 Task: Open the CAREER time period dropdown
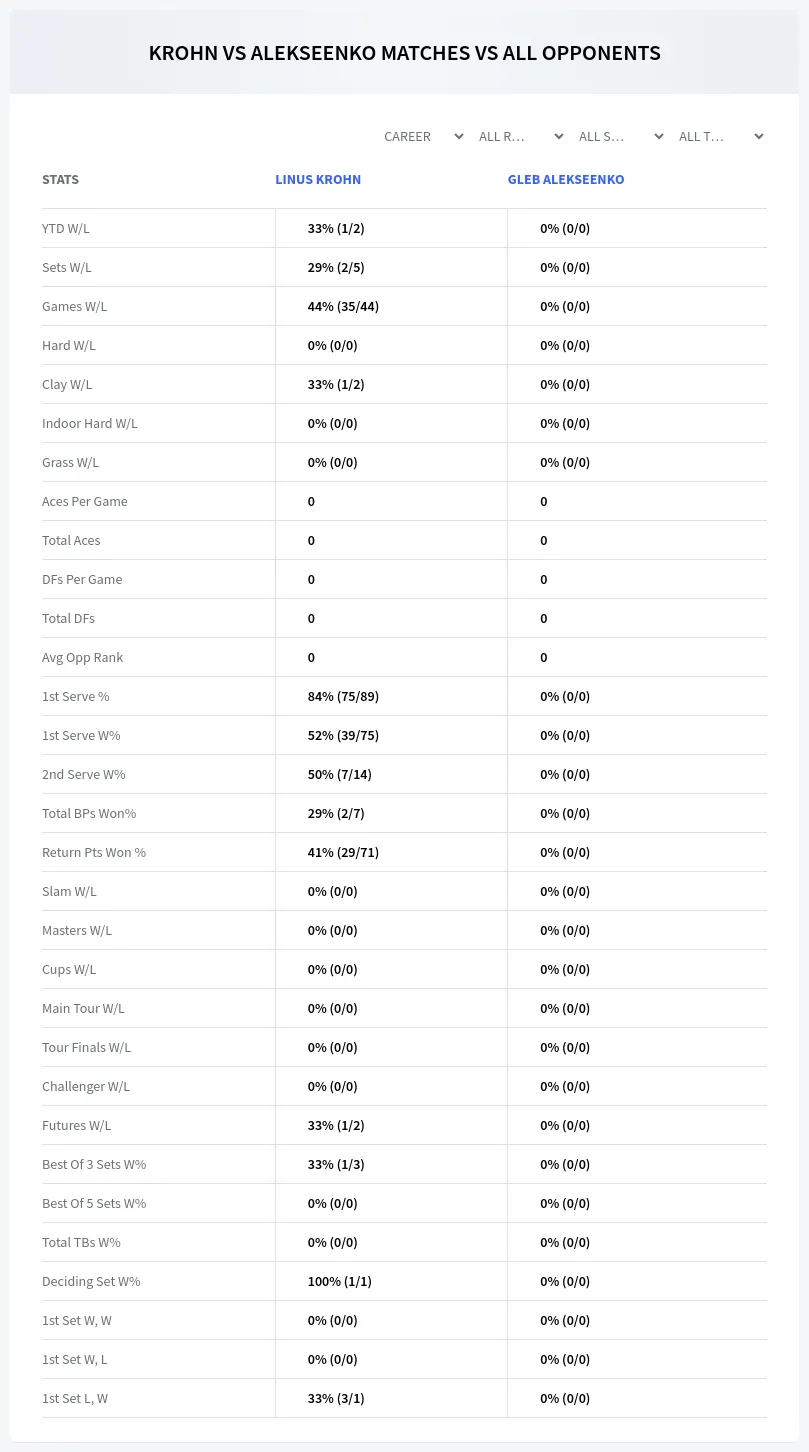(423, 136)
